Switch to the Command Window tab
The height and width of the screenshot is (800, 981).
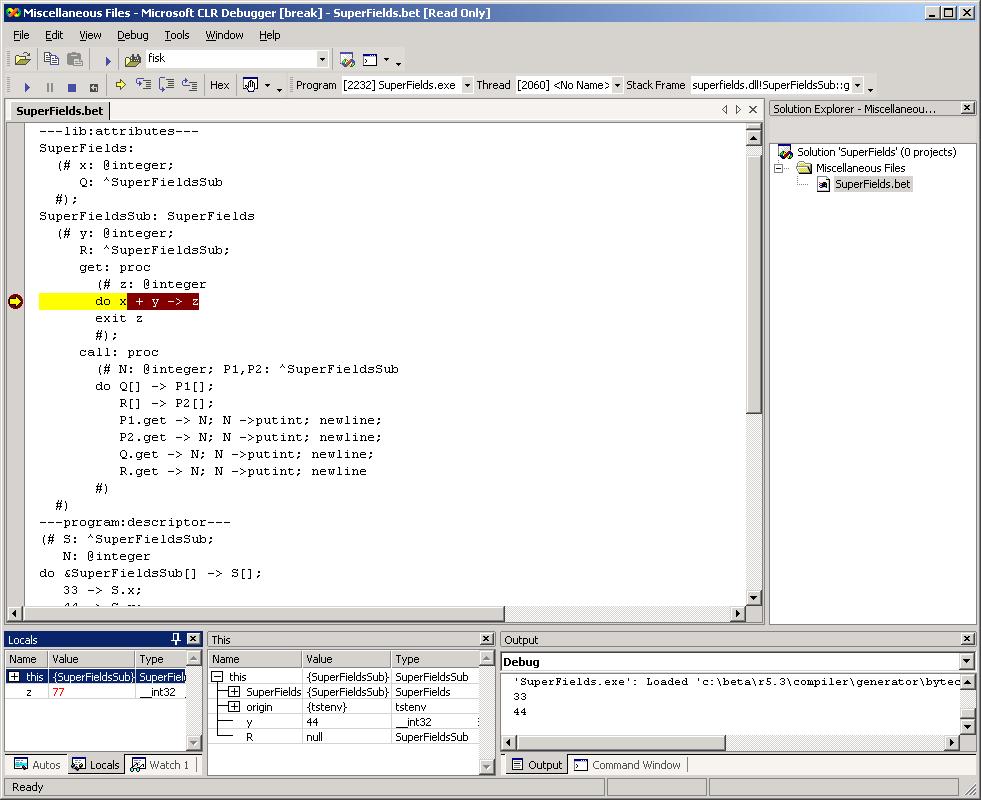tap(627, 765)
